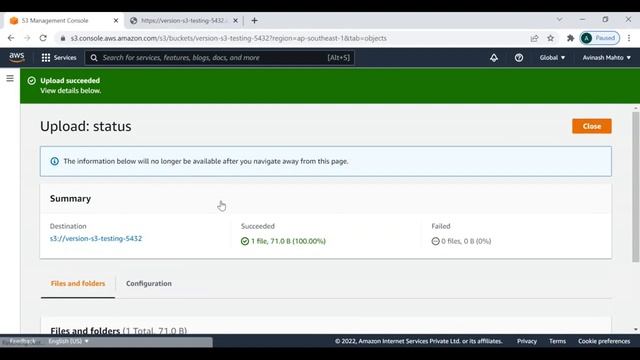
Task: Click the profile Paused avatar
Action: point(600,38)
